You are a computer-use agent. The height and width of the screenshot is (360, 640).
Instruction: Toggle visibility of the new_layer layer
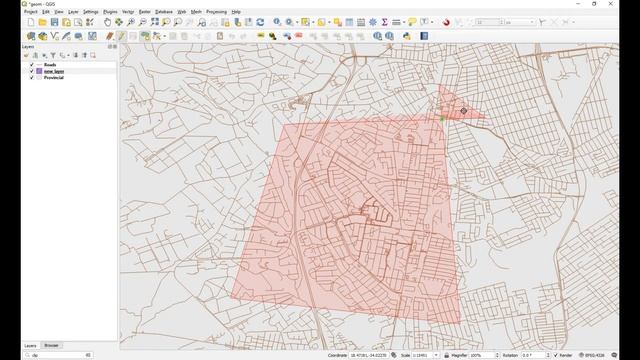[32, 71]
